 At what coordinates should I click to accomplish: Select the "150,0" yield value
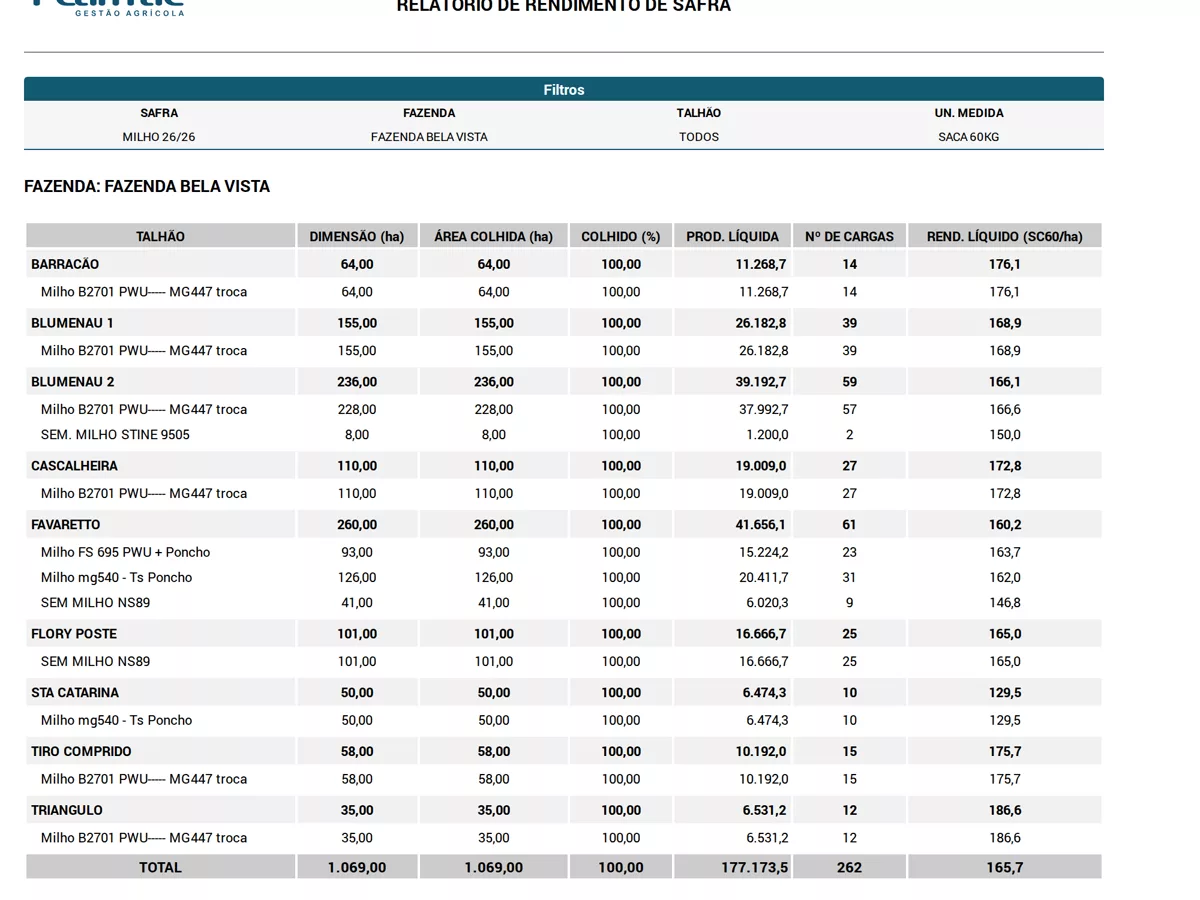point(1004,435)
